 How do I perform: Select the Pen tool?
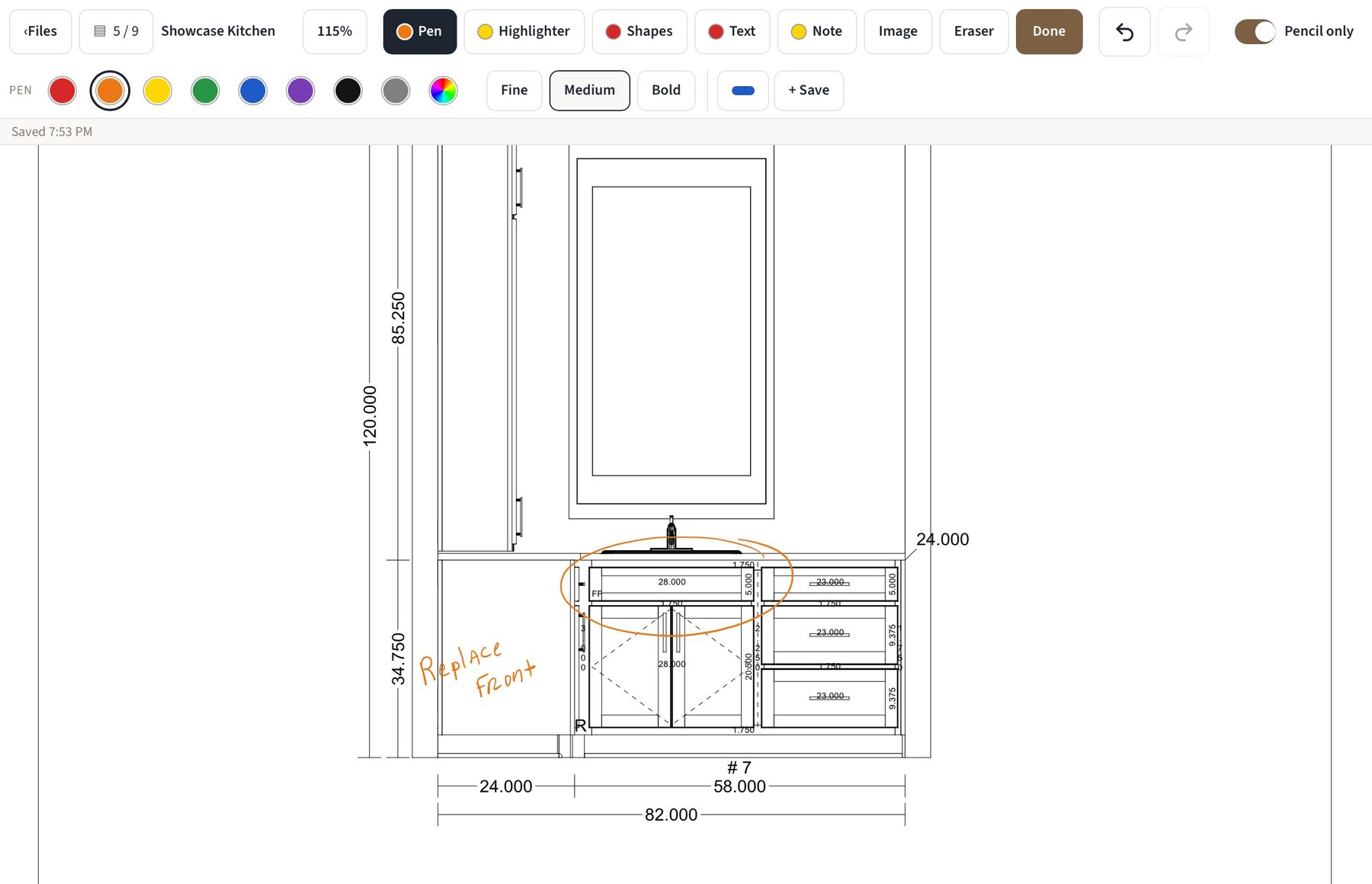point(420,31)
